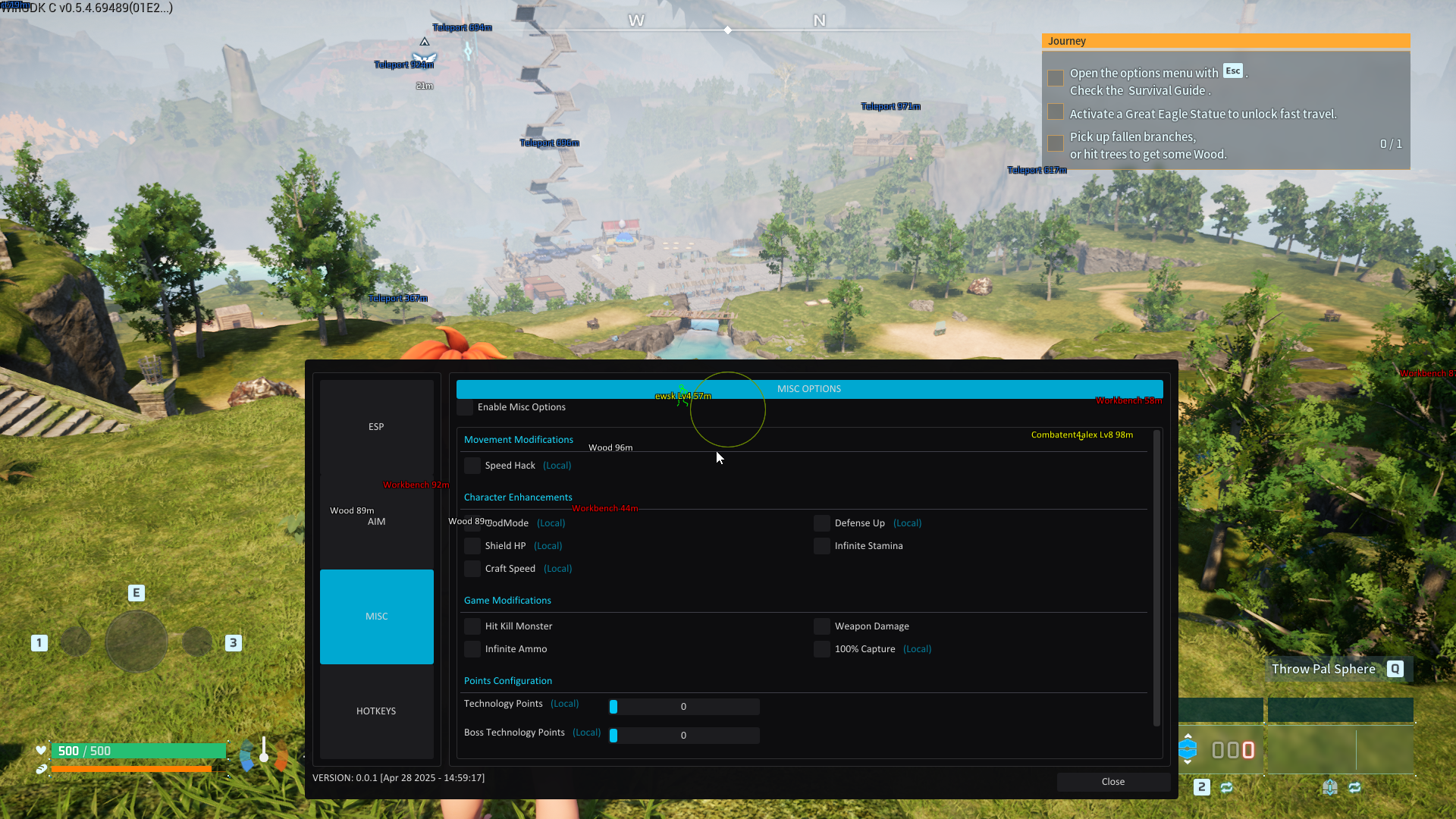1456x819 pixels.
Task: Adjust the Technology Points slider
Action: (684, 707)
